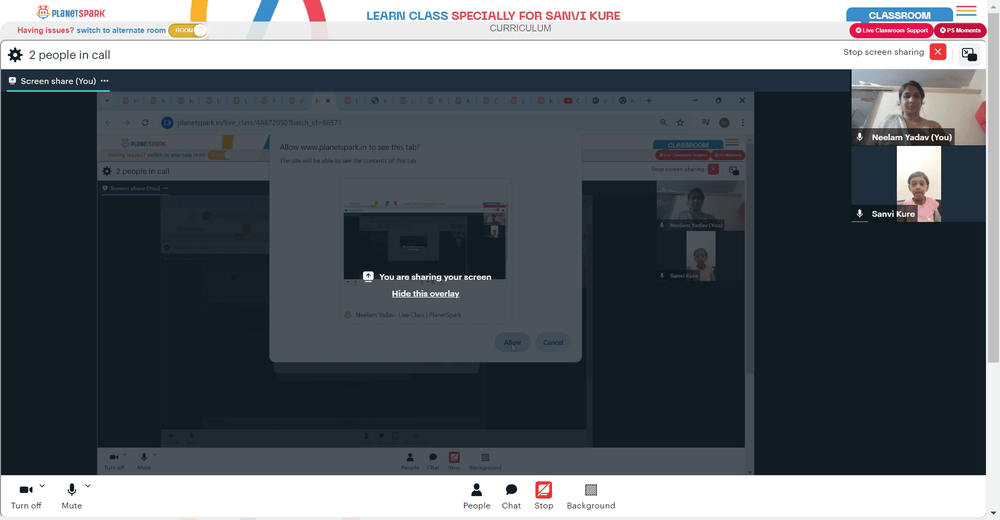Click the screen share icon on the tab label
1000x520 pixels.
coord(12,81)
